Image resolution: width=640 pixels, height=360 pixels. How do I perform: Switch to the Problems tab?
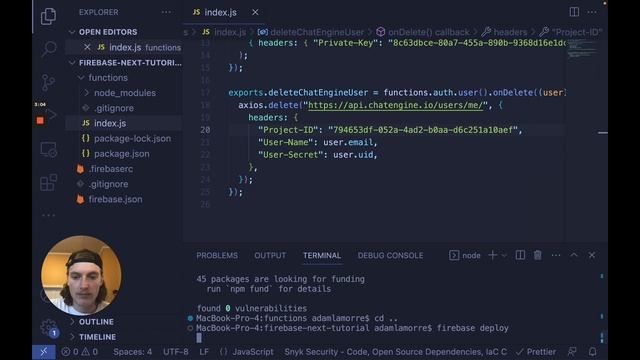[x=217, y=256]
